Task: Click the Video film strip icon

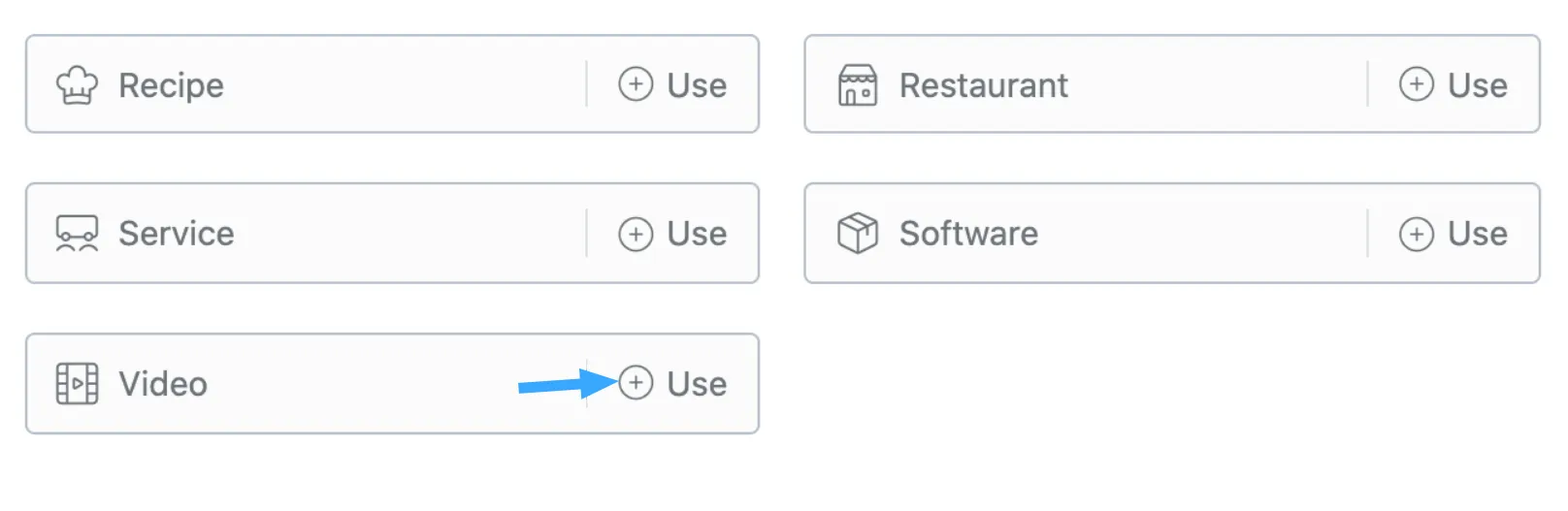Action: click(x=77, y=384)
